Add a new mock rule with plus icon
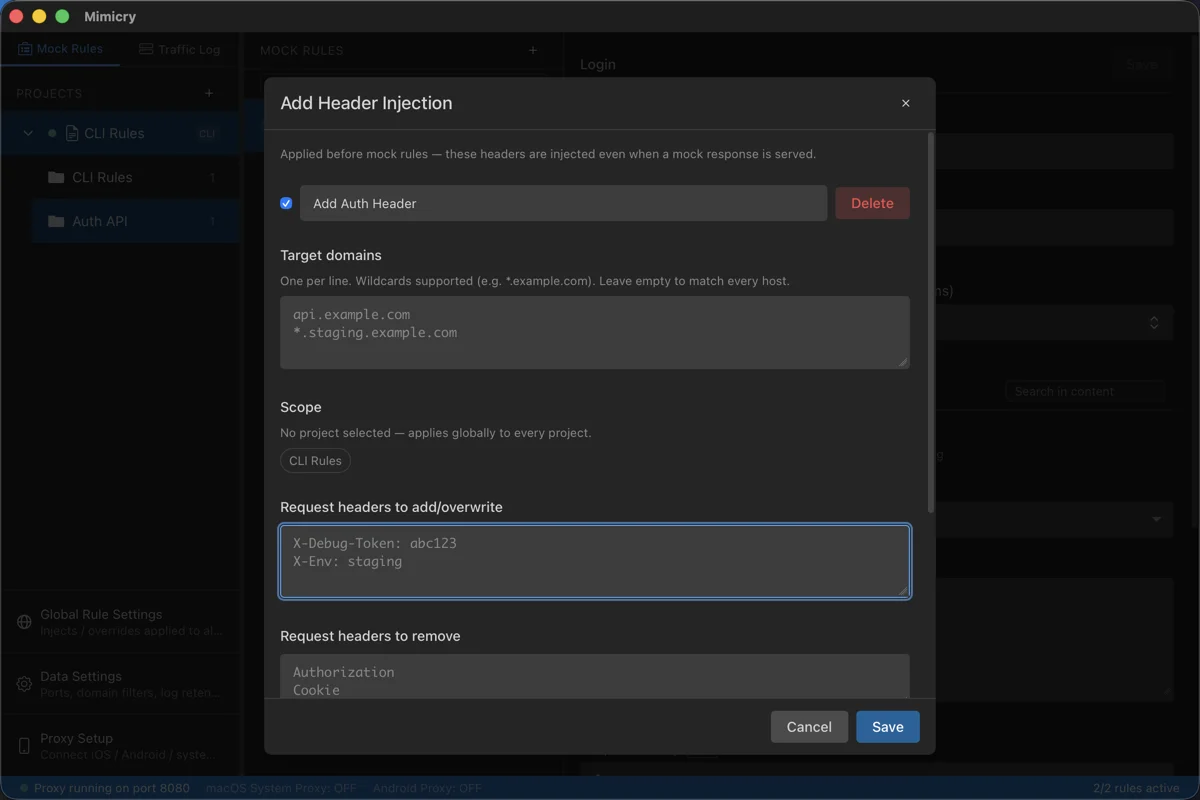Viewport: 1200px width, 800px height. [533, 50]
